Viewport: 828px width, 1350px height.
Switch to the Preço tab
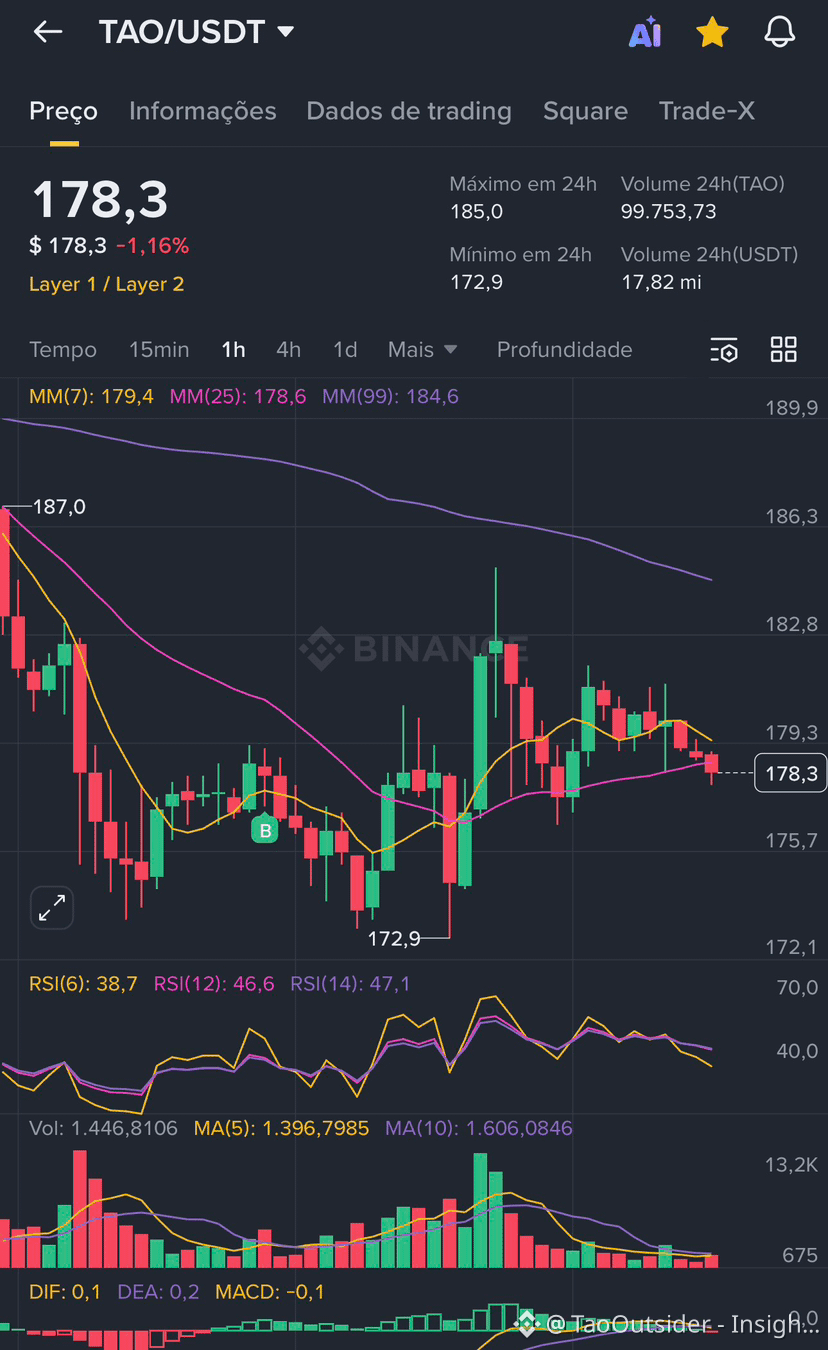(63, 111)
